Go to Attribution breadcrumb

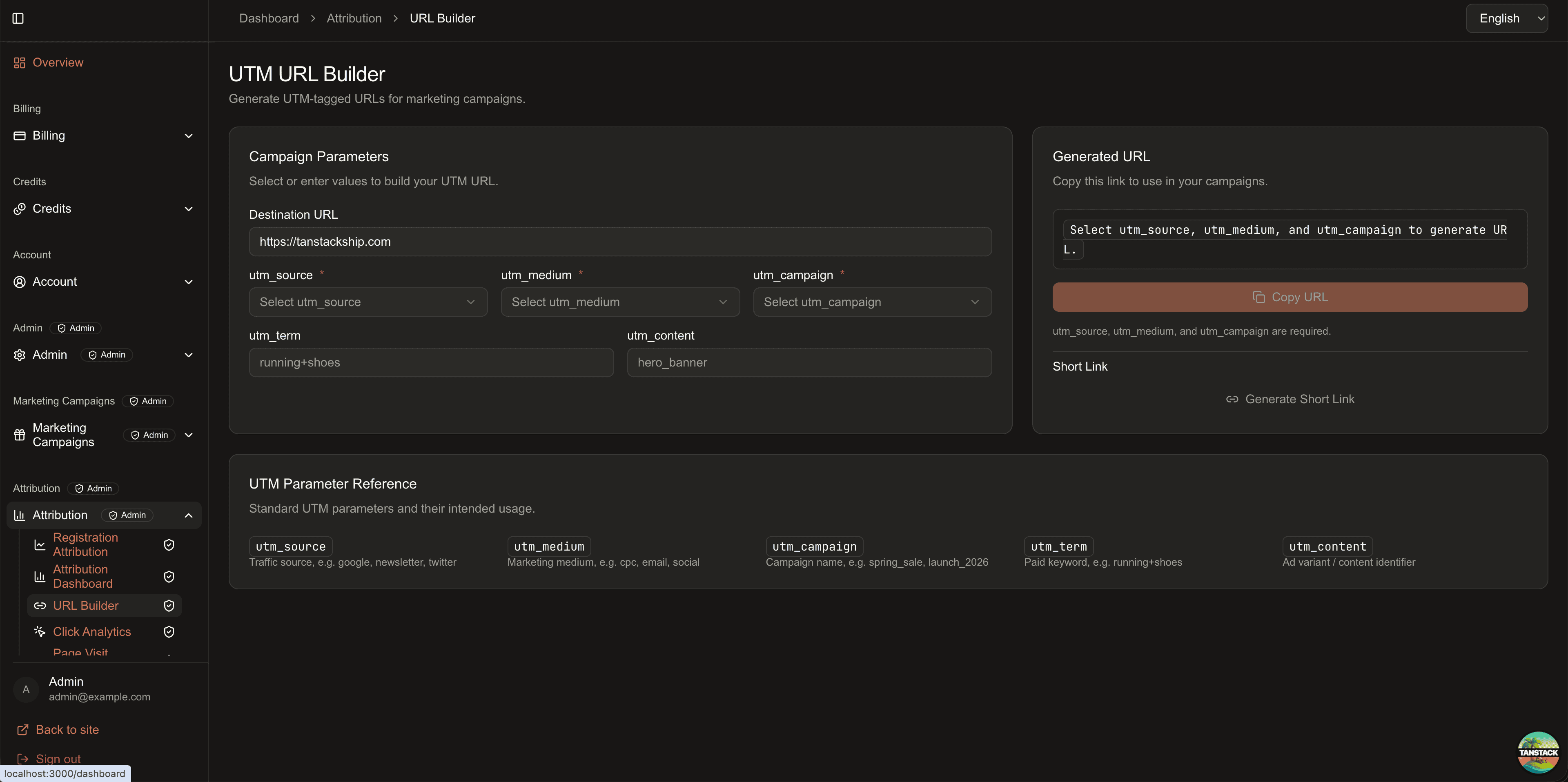pos(354,18)
